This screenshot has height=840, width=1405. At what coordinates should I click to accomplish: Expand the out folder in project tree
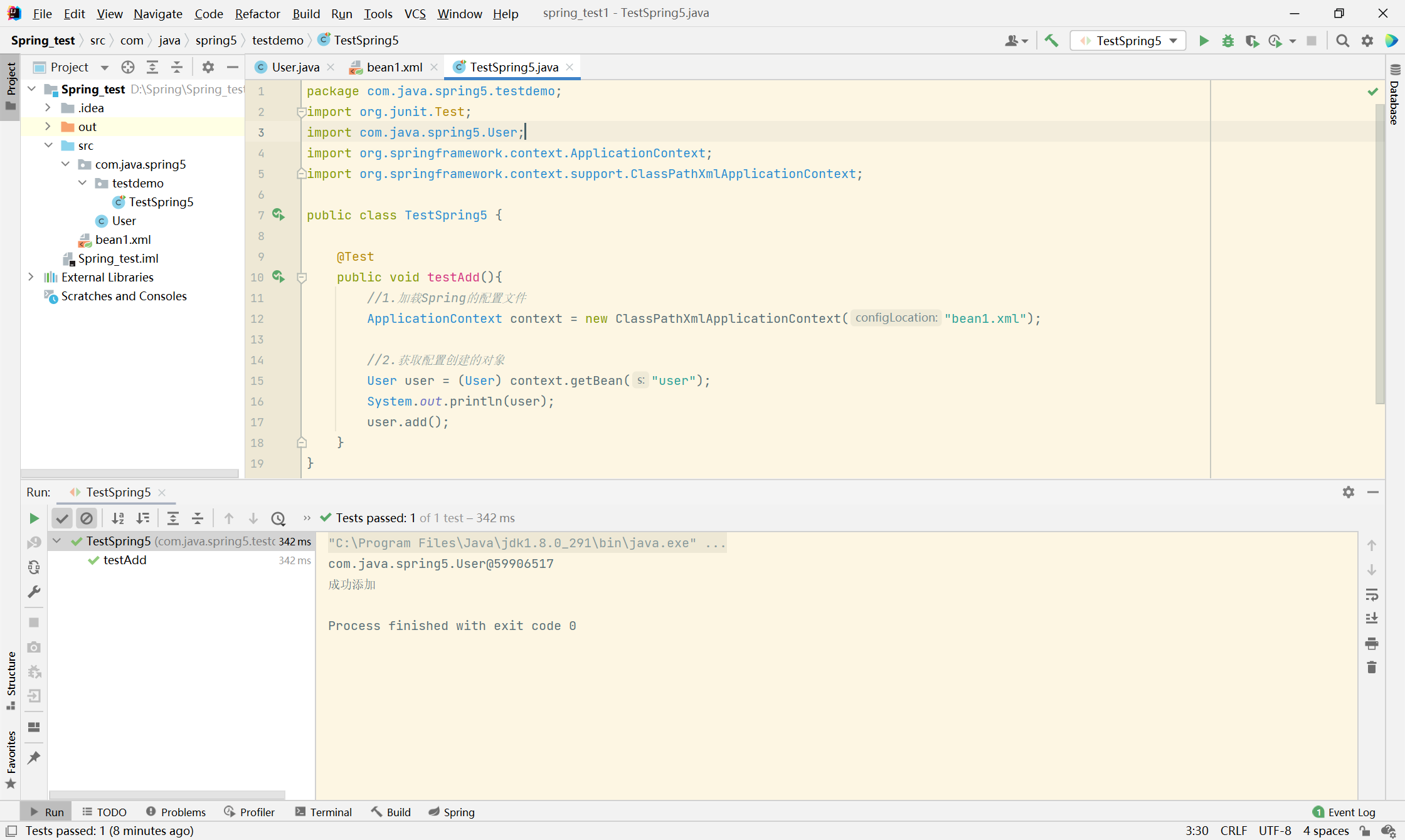point(48,127)
